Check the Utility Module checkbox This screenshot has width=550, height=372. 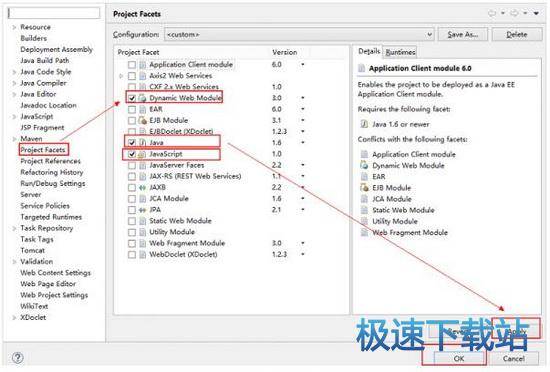(x=132, y=232)
